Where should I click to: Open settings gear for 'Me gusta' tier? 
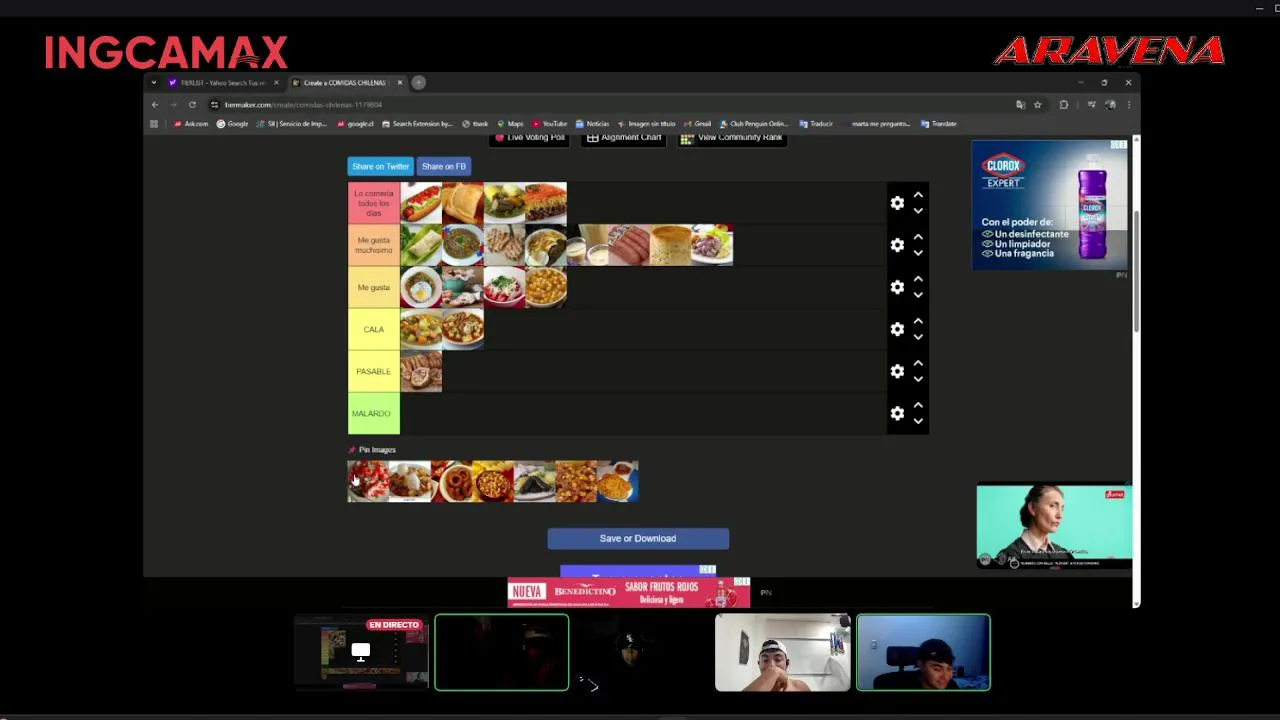[897, 287]
